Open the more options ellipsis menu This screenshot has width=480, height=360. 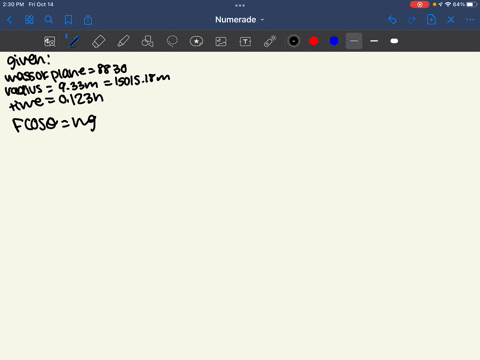click(470, 20)
